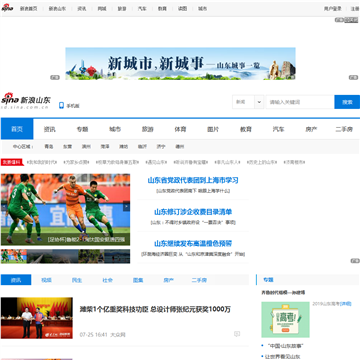Click the dropdown arrow beside 新闻

coord(259,102)
